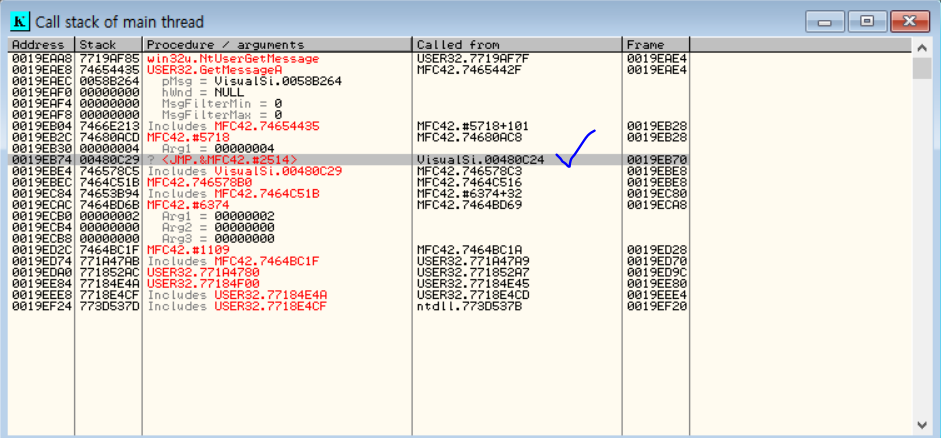Click called-from entry USER32.771852A7
941x438 pixels.
point(474,272)
